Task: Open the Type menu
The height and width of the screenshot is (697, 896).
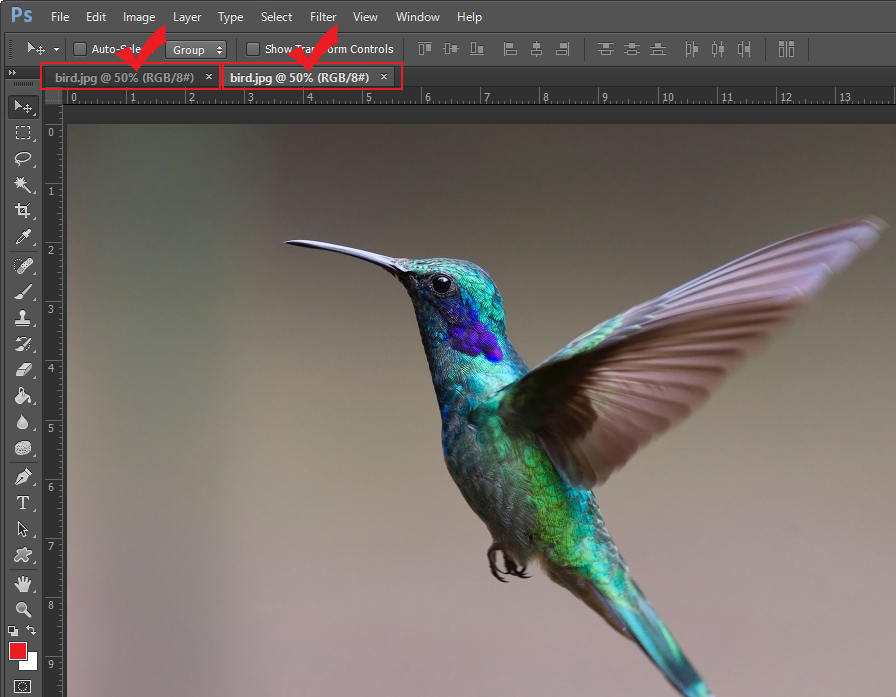Action: (x=230, y=17)
